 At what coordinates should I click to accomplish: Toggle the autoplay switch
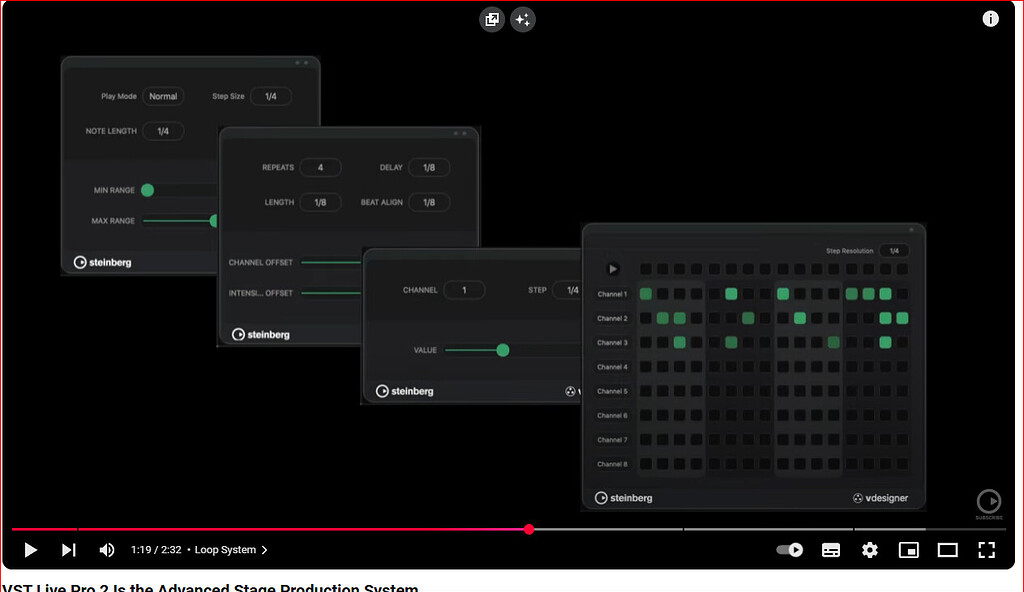coord(789,549)
